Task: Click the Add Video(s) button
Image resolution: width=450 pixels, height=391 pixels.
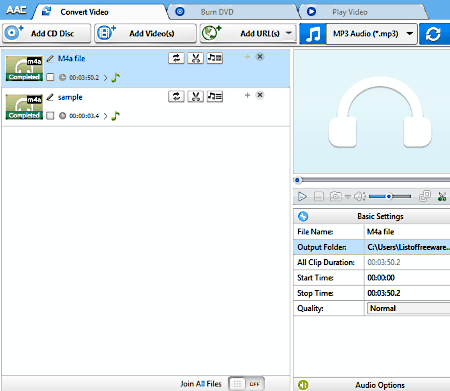Action: click(145, 33)
